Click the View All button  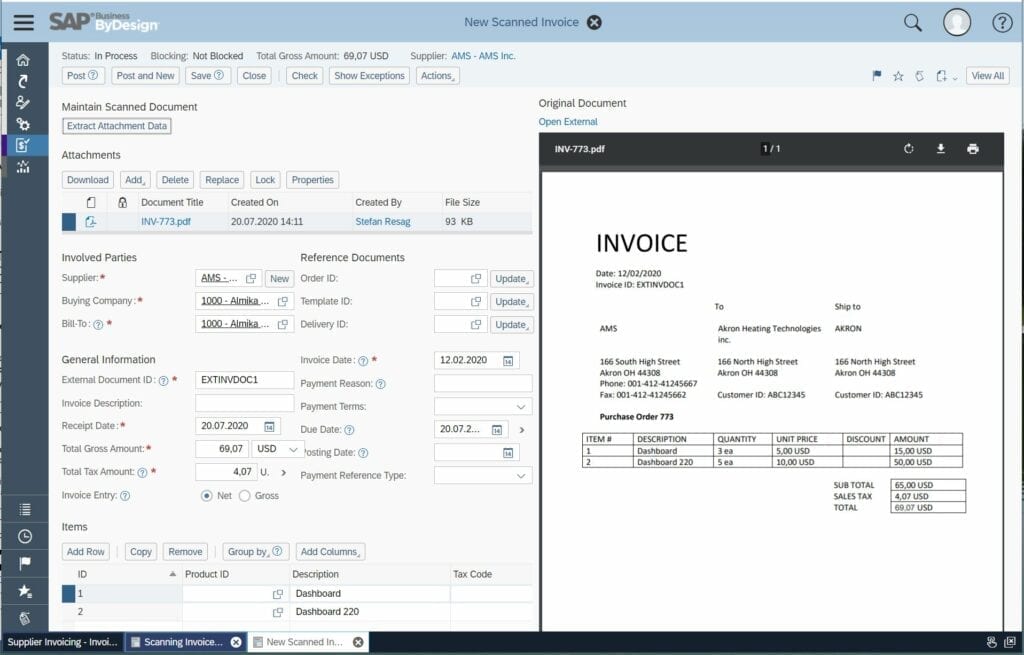[x=987, y=76]
